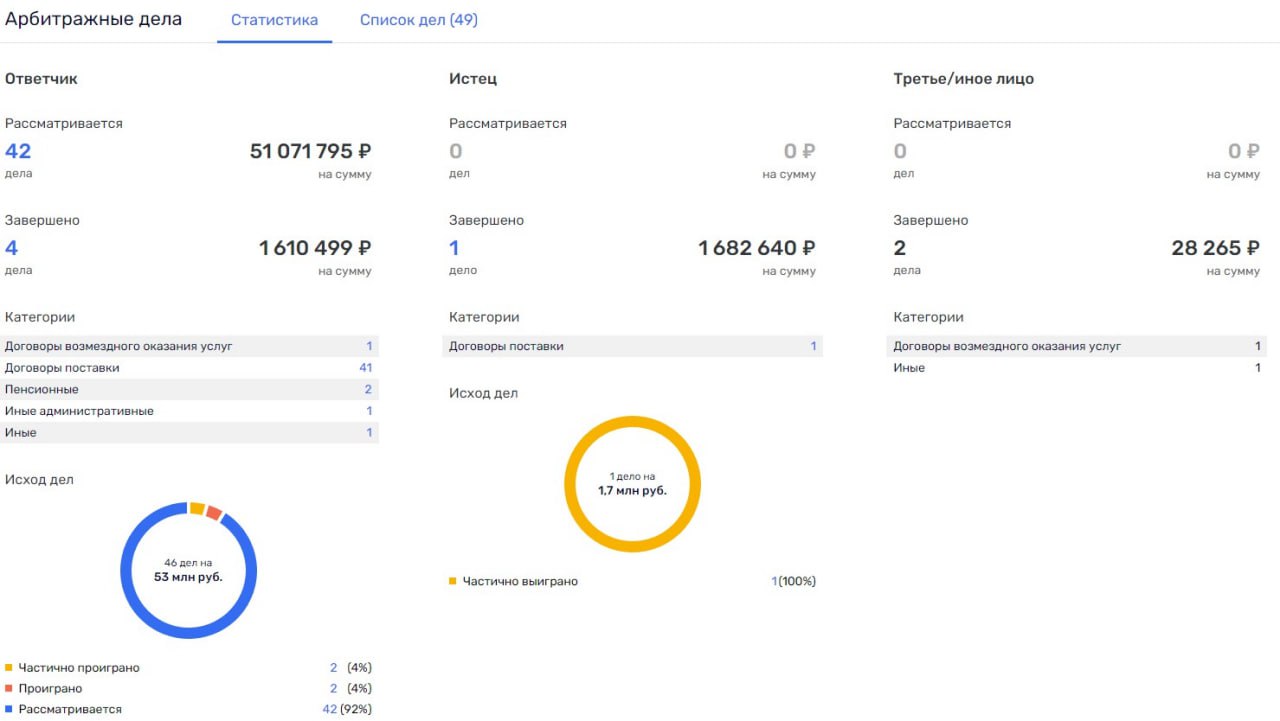This screenshot has height=721, width=1280.
Task: Select the Ответчик completed amount 1 610 499 ₽
Action: point(315,248)
